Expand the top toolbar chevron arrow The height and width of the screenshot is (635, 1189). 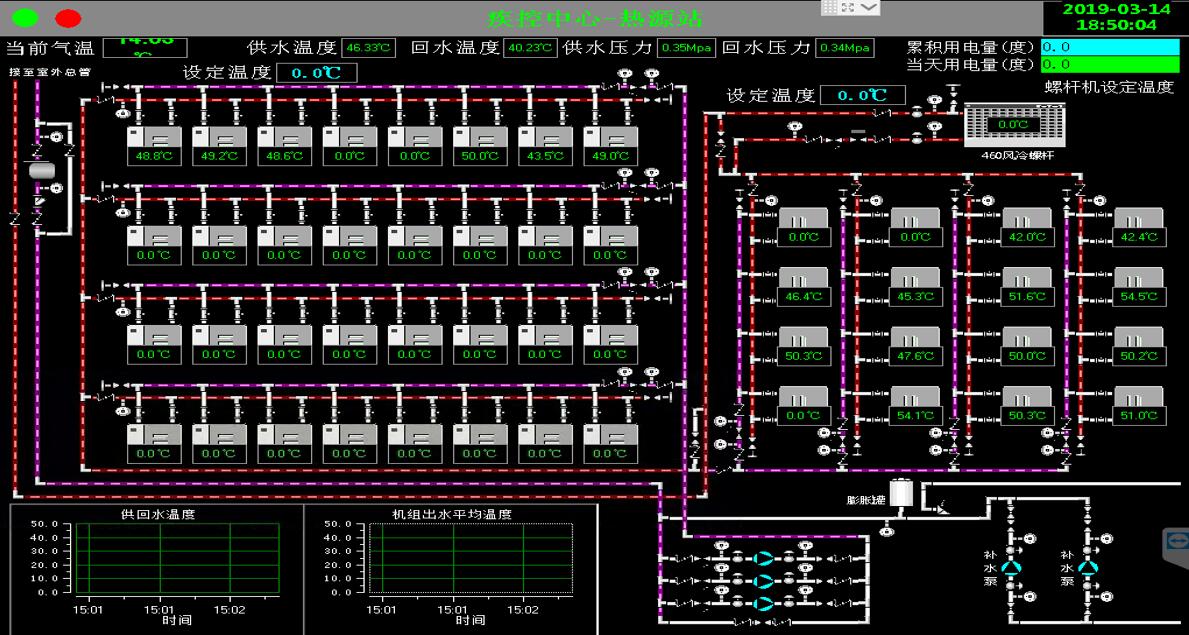[868, 7]
